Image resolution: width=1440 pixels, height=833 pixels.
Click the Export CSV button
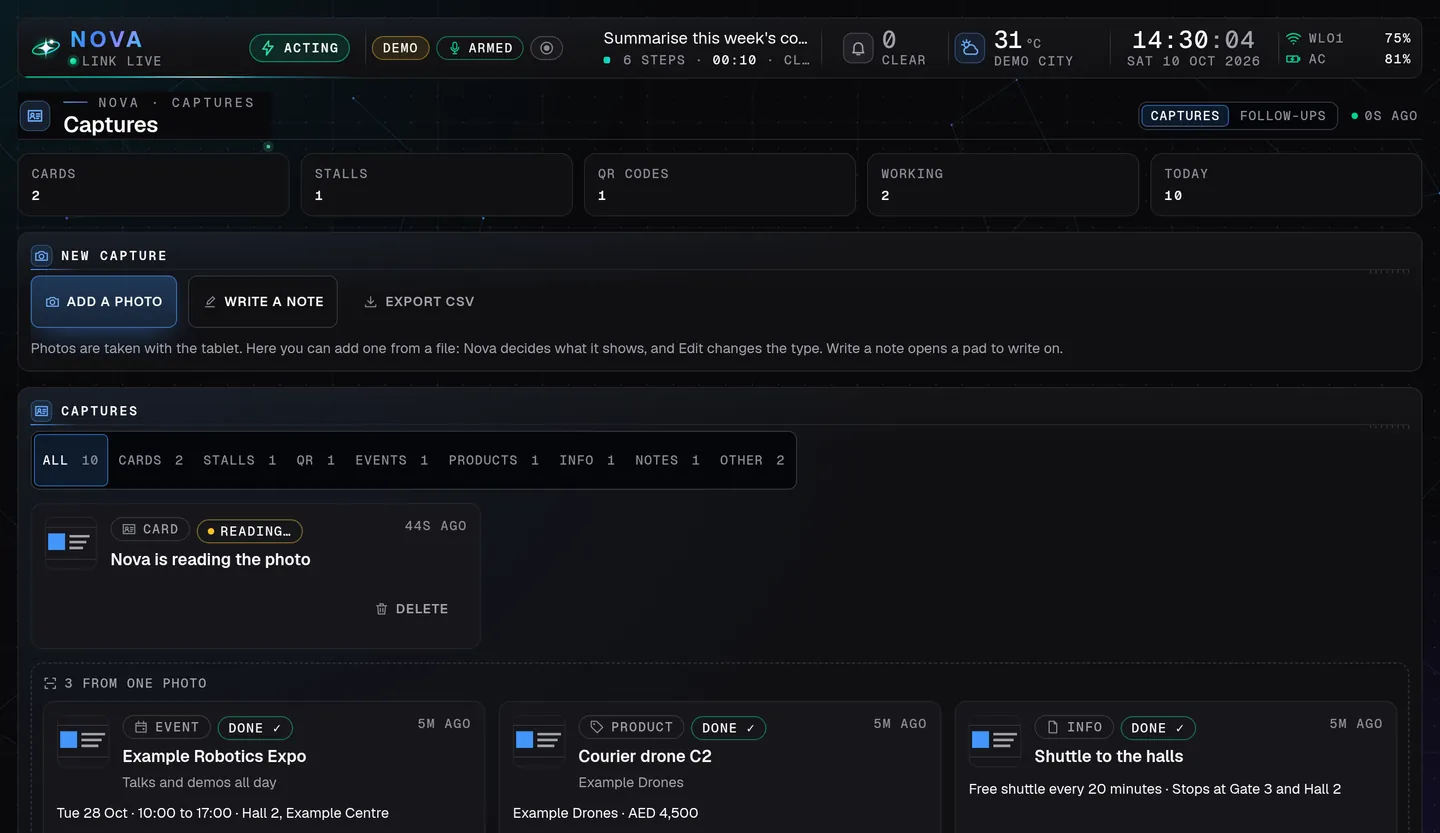(x=419, y=302)
